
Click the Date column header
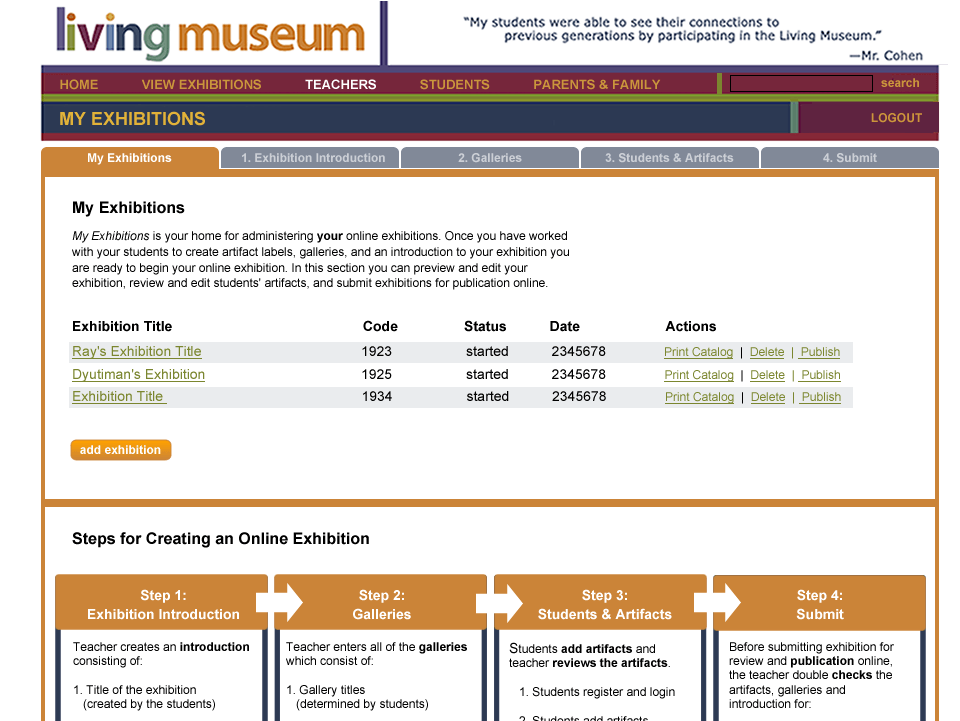(564, 326)
